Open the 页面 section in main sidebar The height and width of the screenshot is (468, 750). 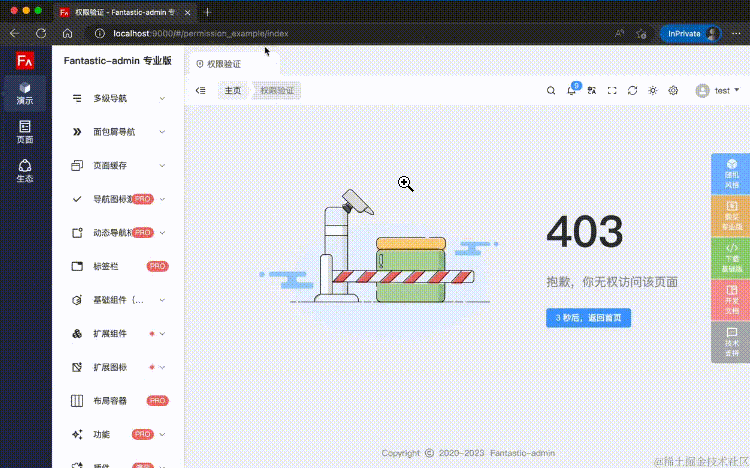25,132
